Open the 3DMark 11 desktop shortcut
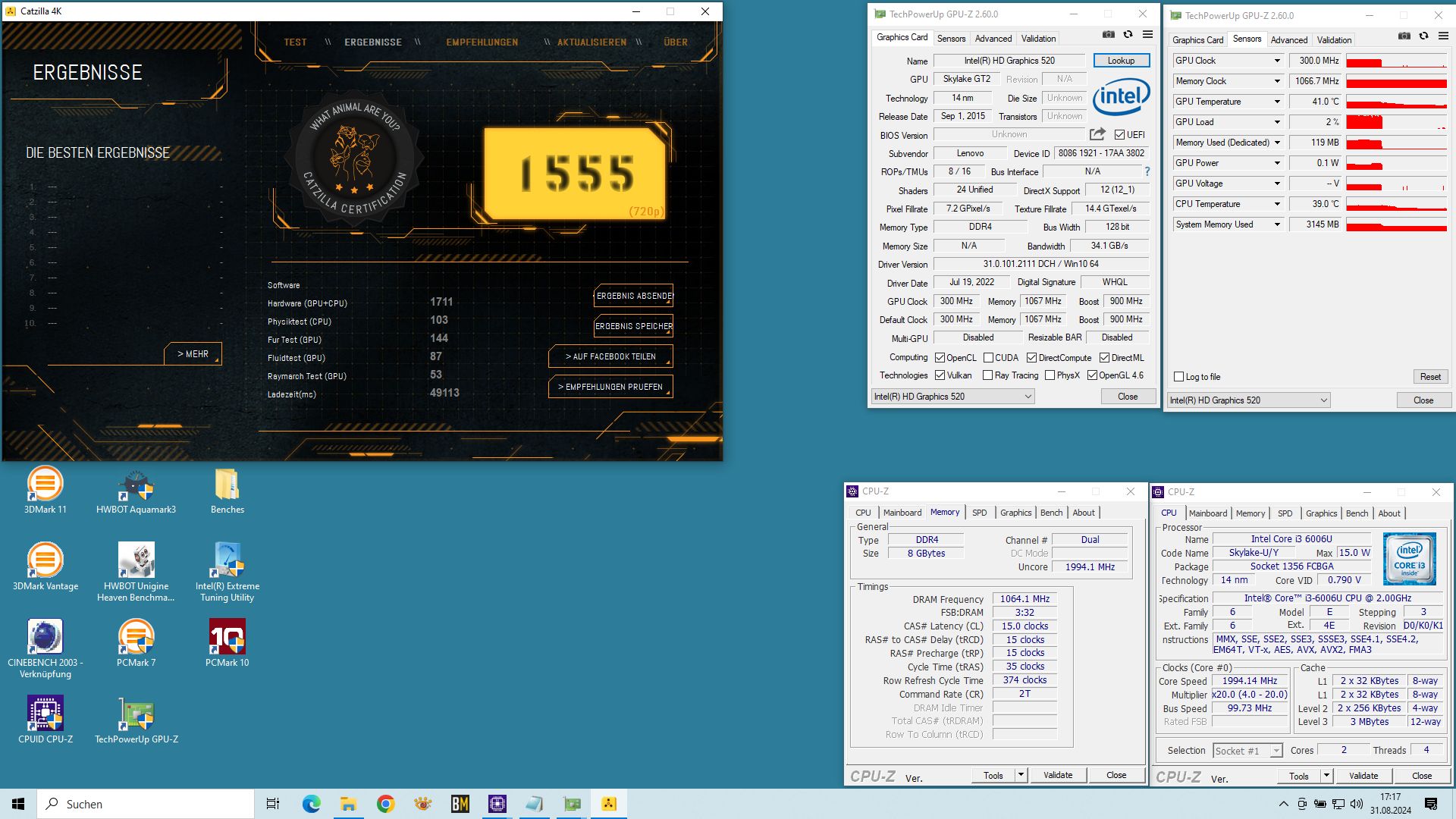The image size is (1456, 819). click(x=45, y=490)
